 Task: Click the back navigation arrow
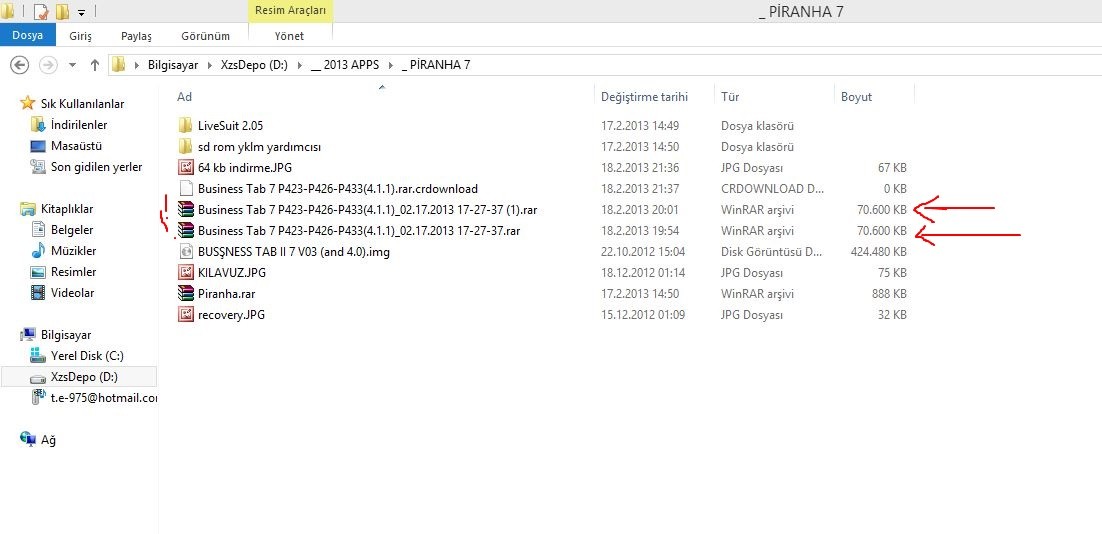(x=19, y=65)
